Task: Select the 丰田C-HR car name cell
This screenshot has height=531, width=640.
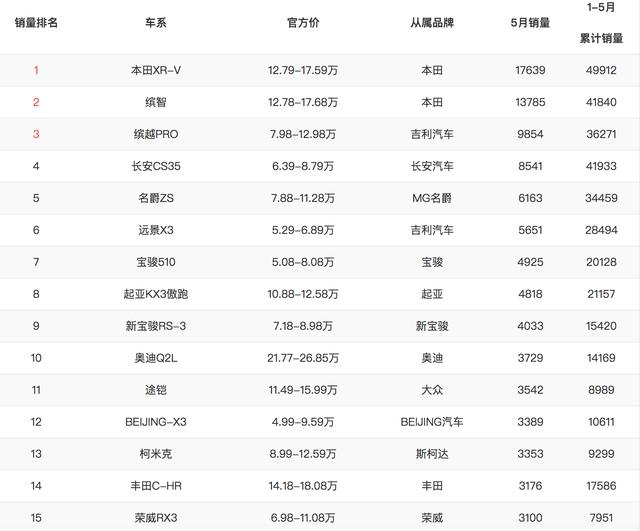Action: point(156,486)
